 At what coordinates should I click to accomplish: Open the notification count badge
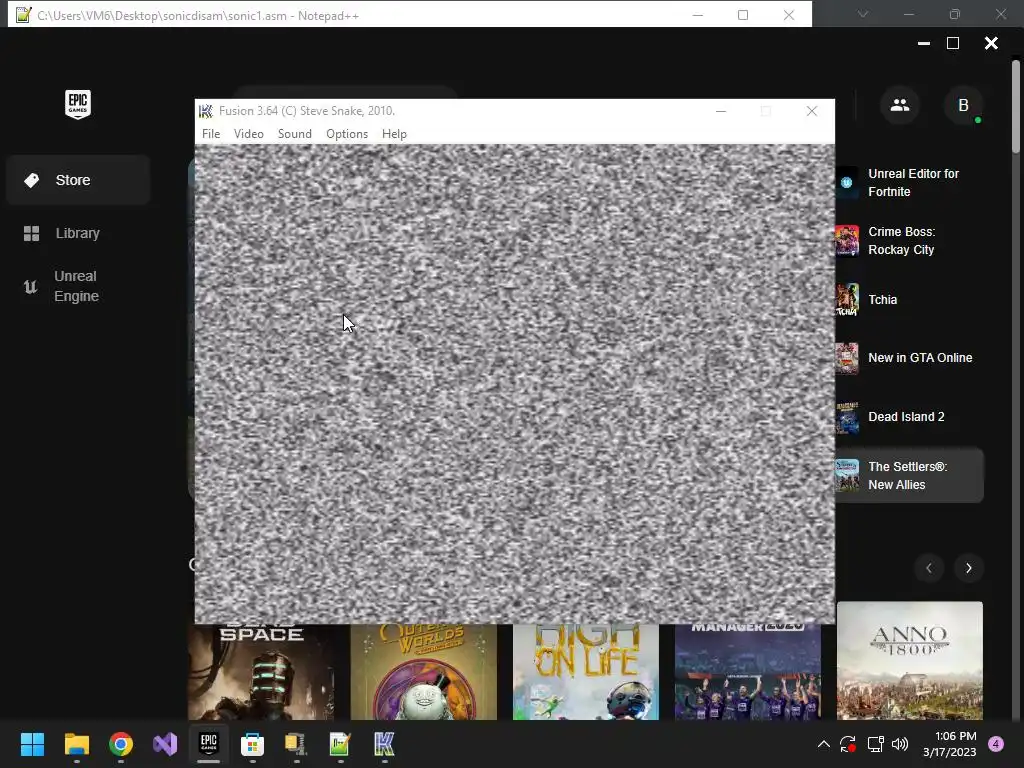click(996, 744)
